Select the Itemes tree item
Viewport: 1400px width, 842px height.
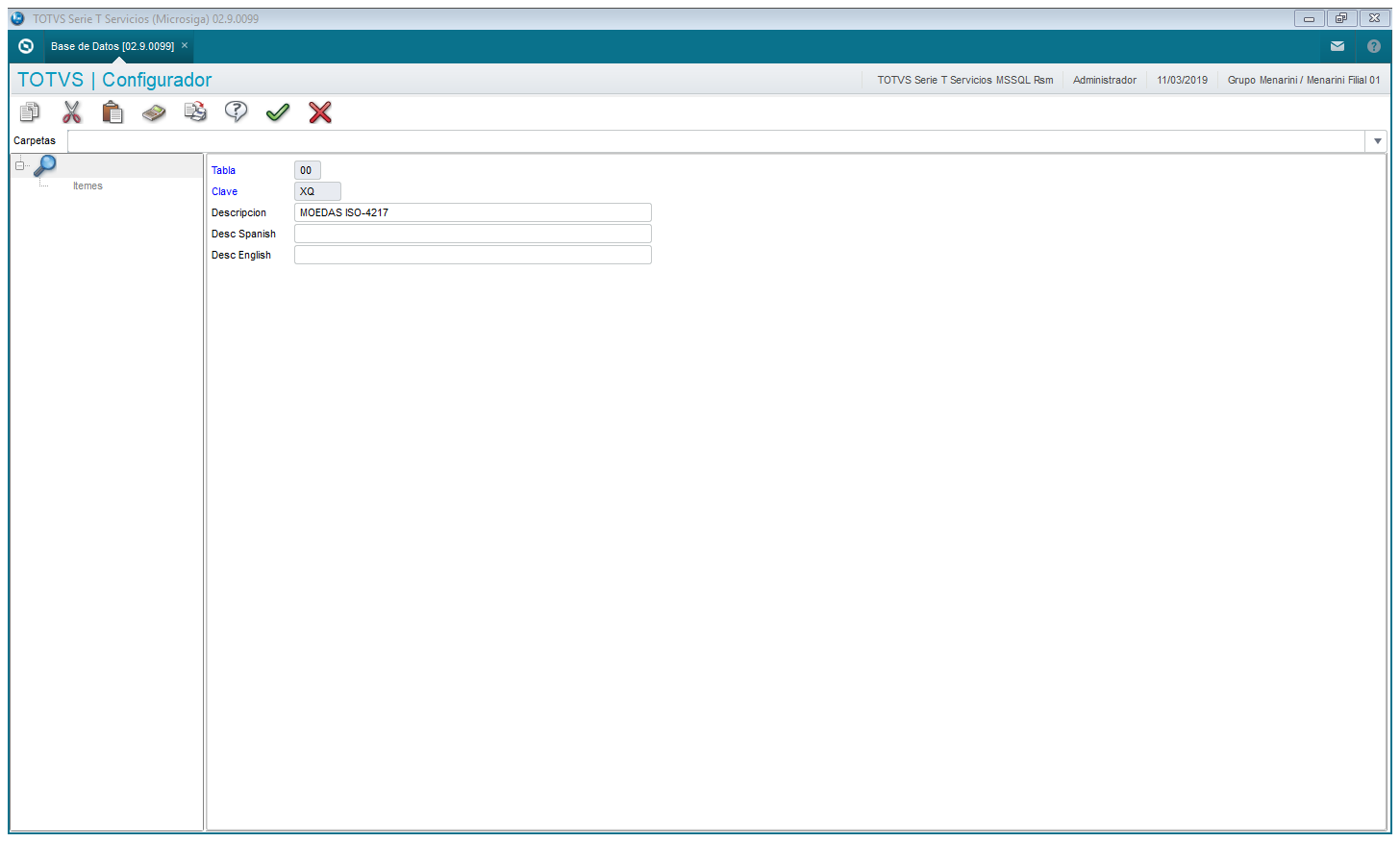pos(87,186)
